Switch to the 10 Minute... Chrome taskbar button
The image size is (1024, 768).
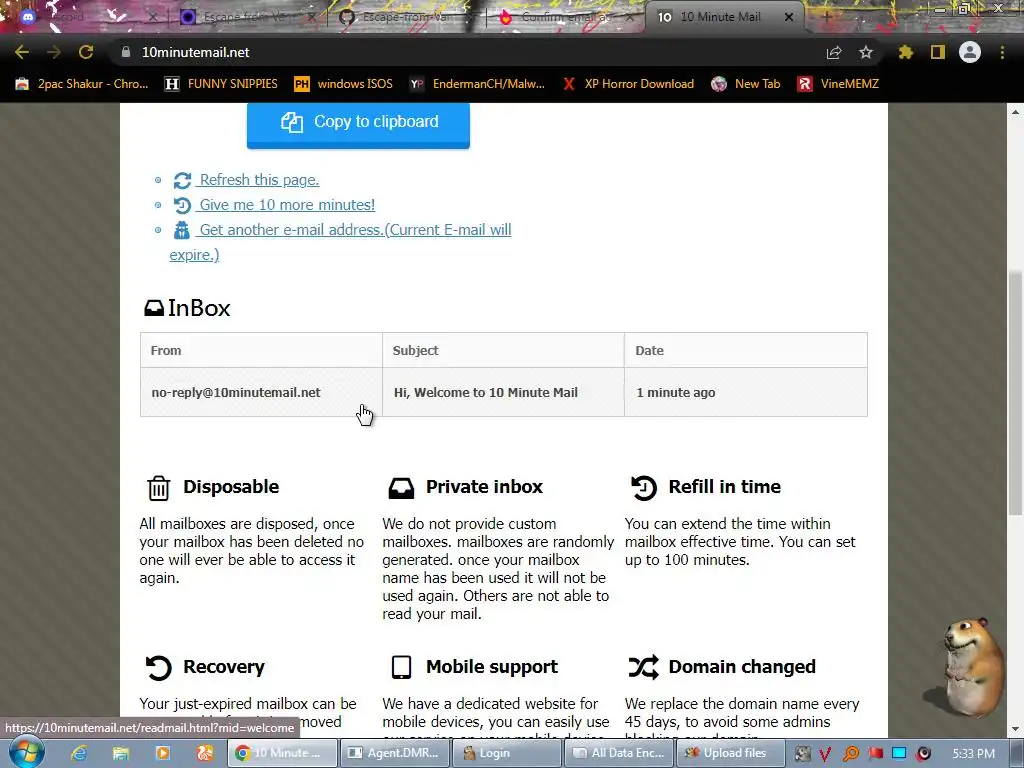tap(282, 753)
